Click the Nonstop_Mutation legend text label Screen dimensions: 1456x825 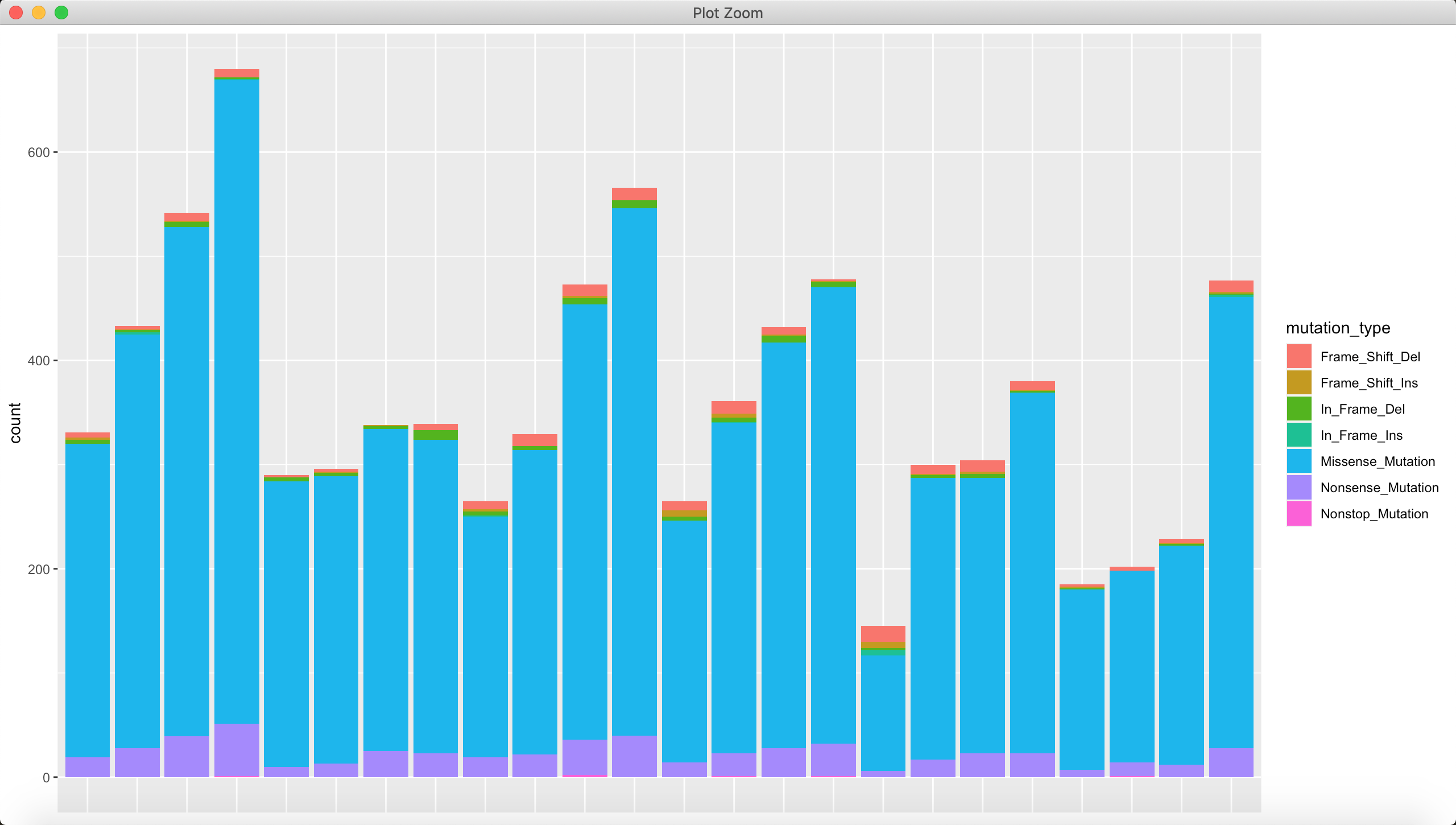click(1374, 514)
